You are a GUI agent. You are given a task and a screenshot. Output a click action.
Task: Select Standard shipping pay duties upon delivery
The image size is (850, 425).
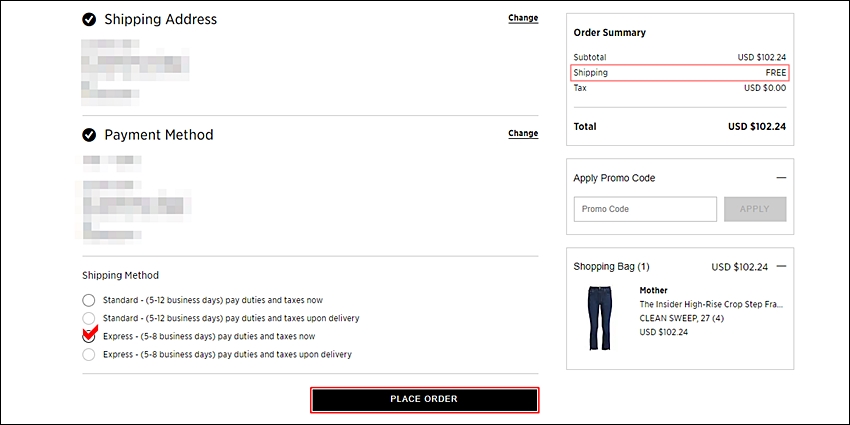pyautogui.click(x=88, y=318)
